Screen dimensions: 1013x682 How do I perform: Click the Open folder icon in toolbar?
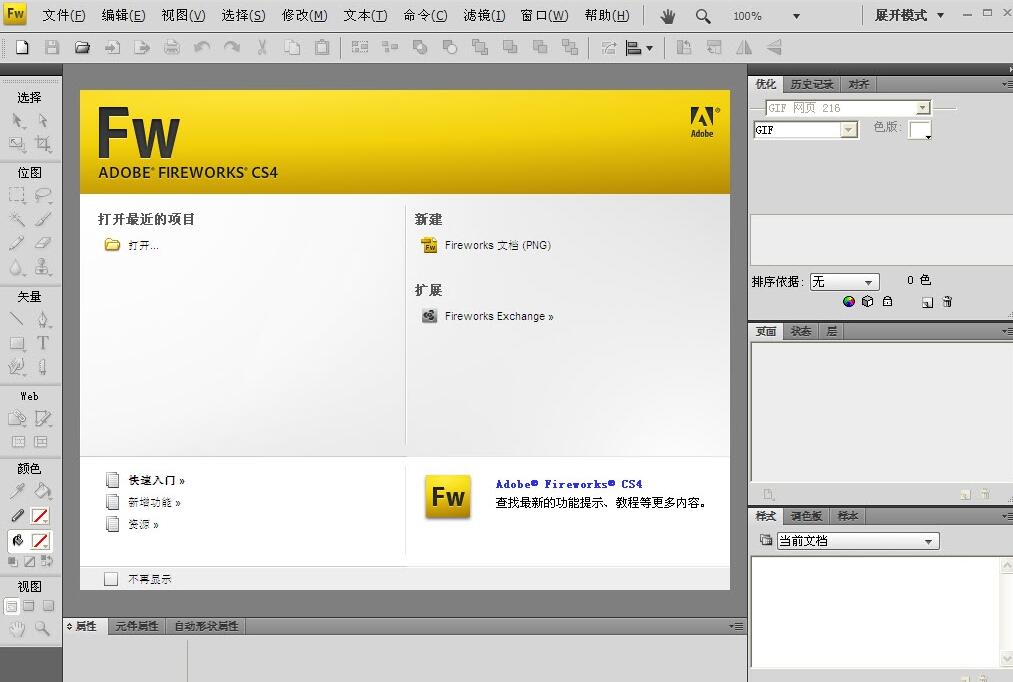pyautogui.click(x=82, y=47)
